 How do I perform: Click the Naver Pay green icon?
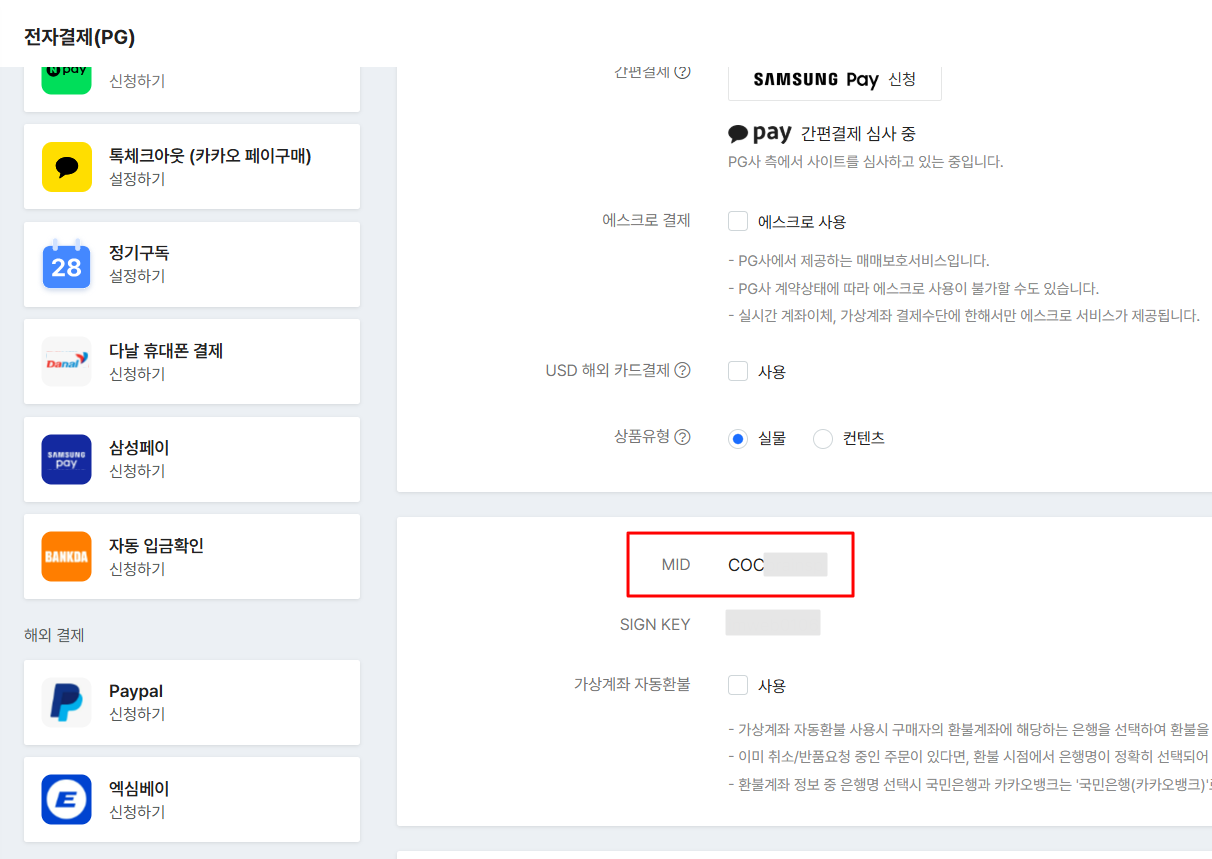(66, 78)
